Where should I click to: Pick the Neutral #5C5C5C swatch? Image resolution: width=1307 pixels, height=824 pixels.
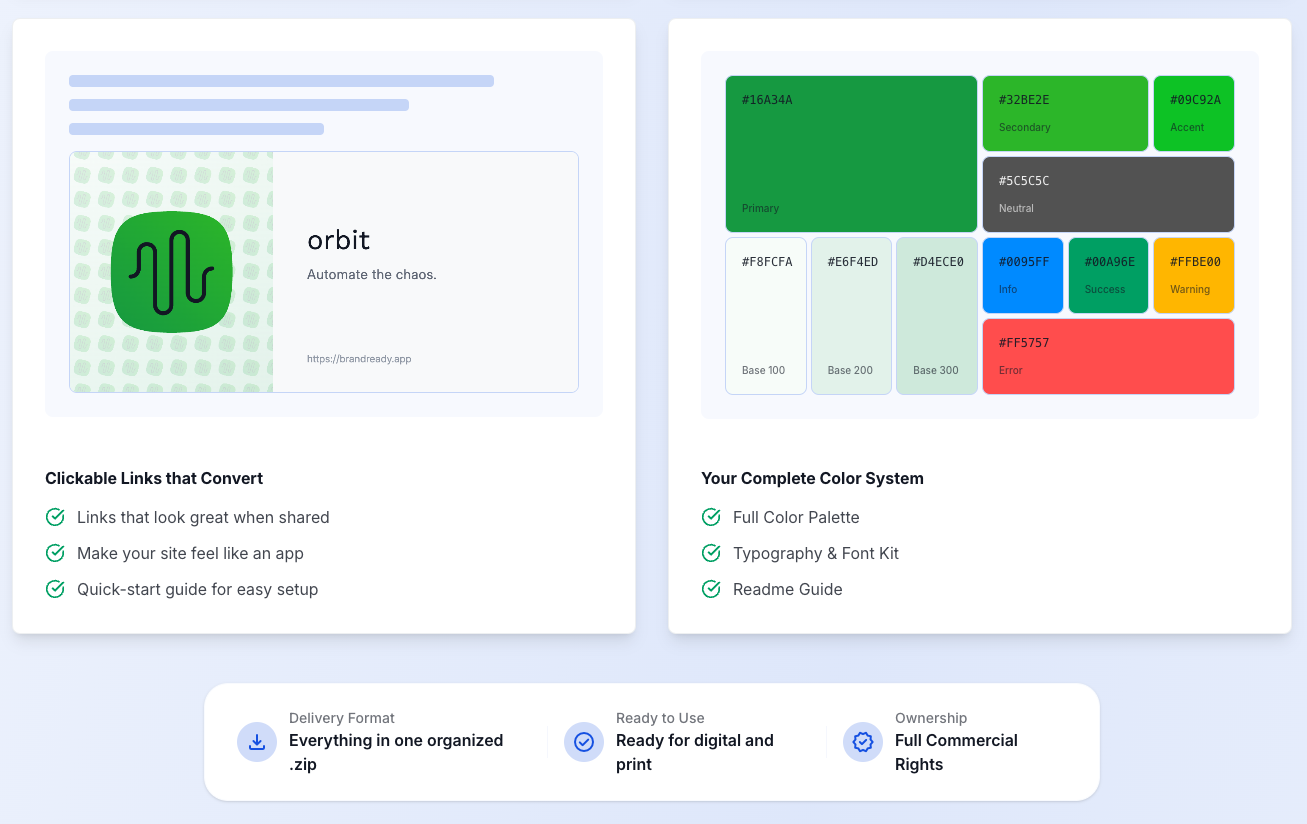coord(1108,194)
